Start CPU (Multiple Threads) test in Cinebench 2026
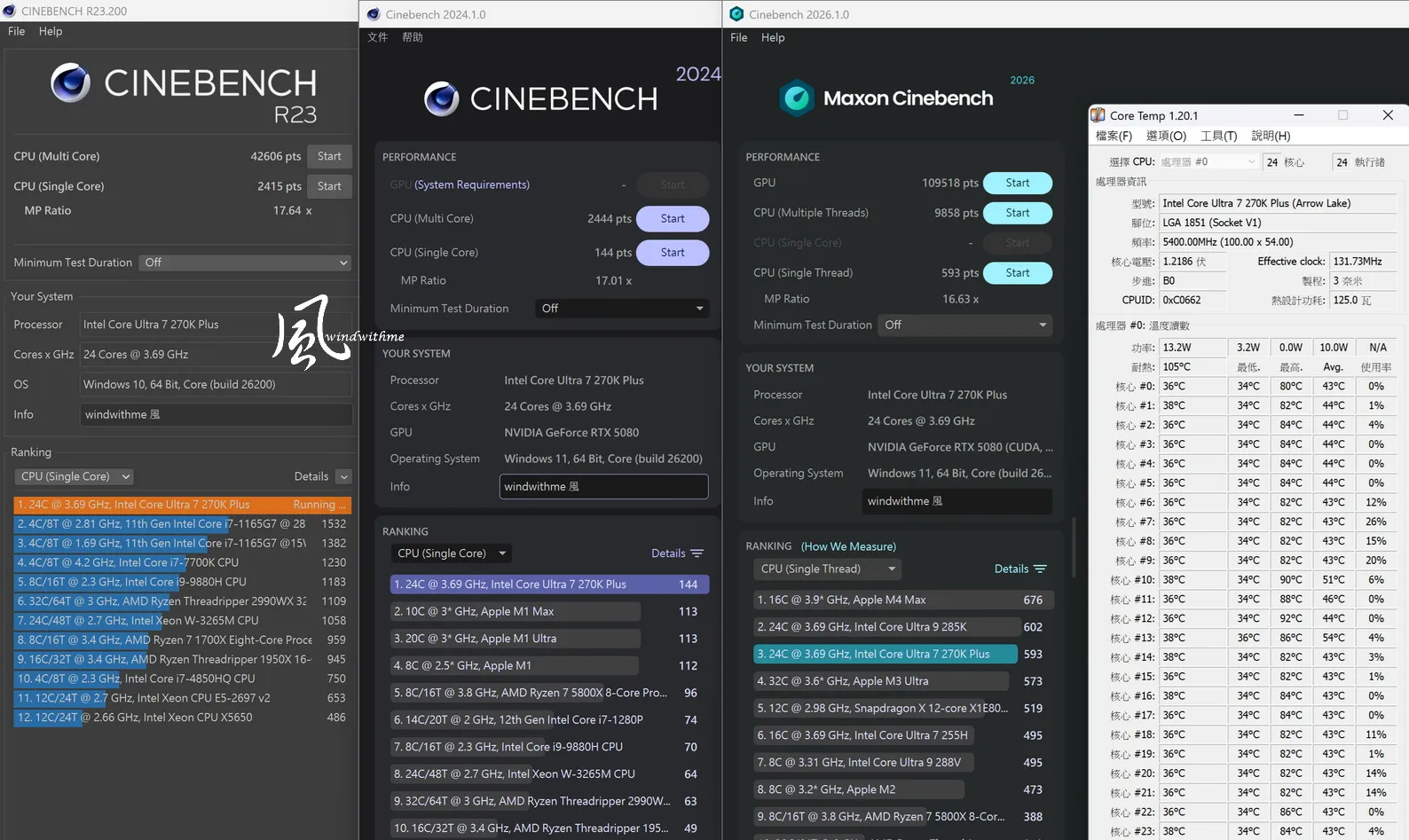The width and height of the screenshot is (1409, 840). (1018, 213)
